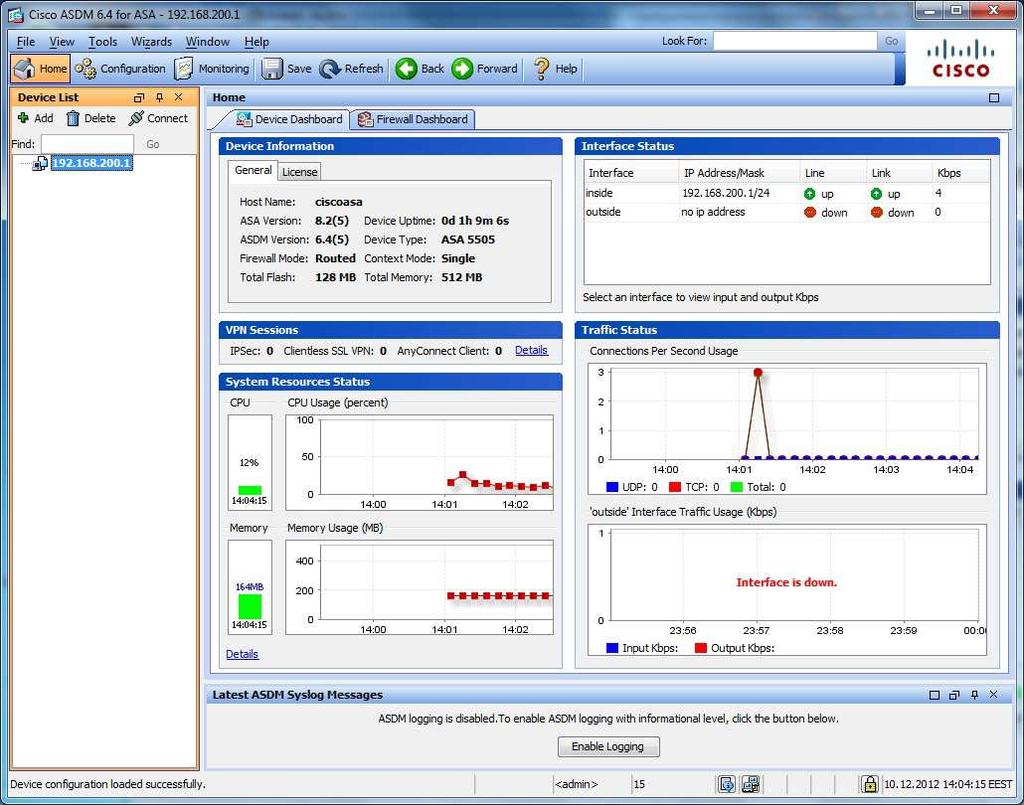Connect to the selected device

pyautogui.click(x=159, y=118)
